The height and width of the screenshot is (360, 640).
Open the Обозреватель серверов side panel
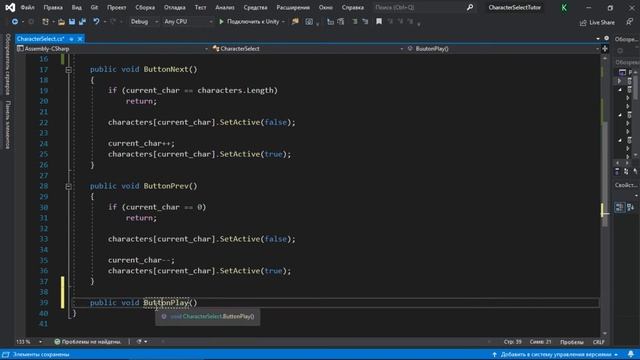click(x=7, y=64)
